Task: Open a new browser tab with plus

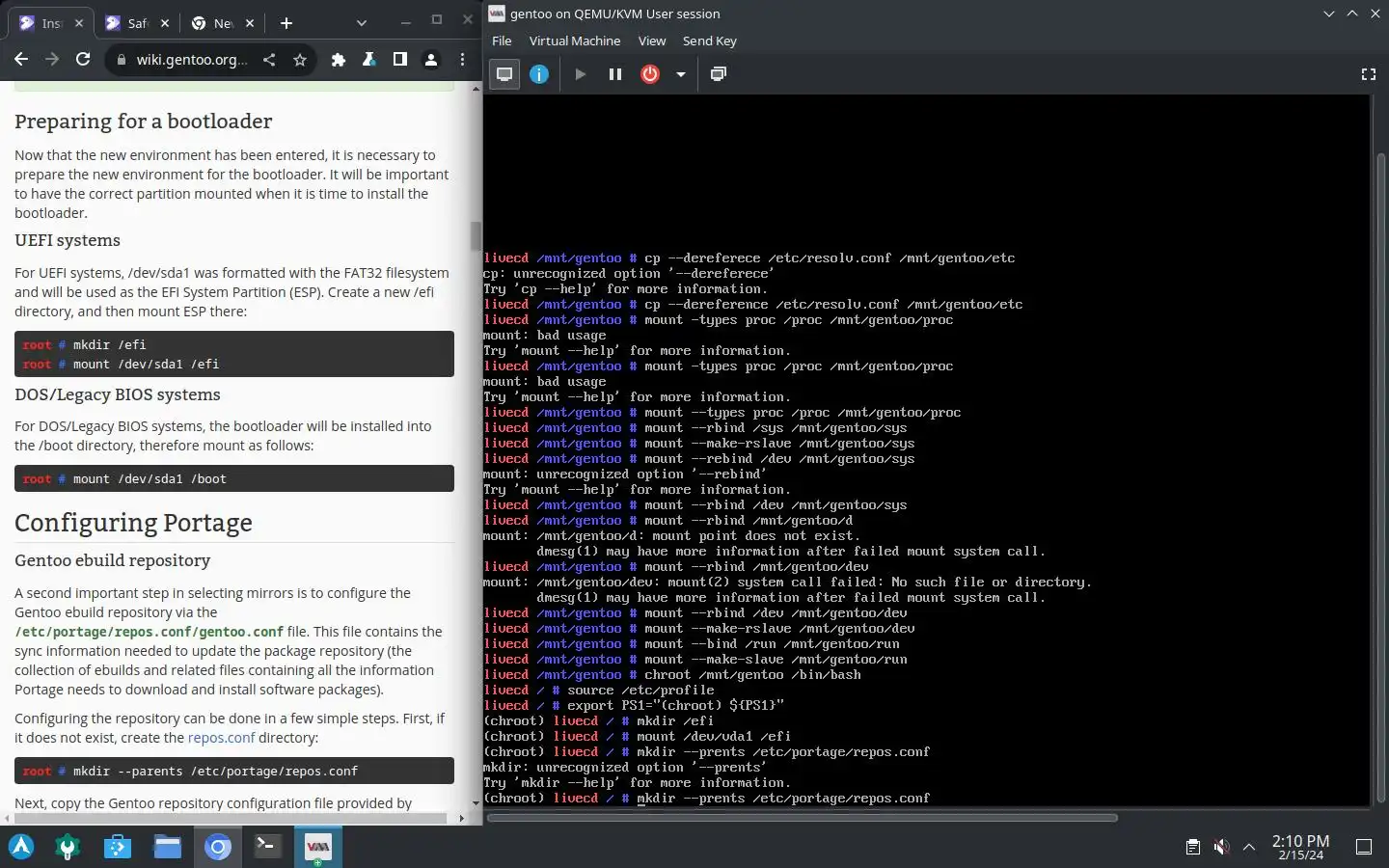Action: (286, 23)
